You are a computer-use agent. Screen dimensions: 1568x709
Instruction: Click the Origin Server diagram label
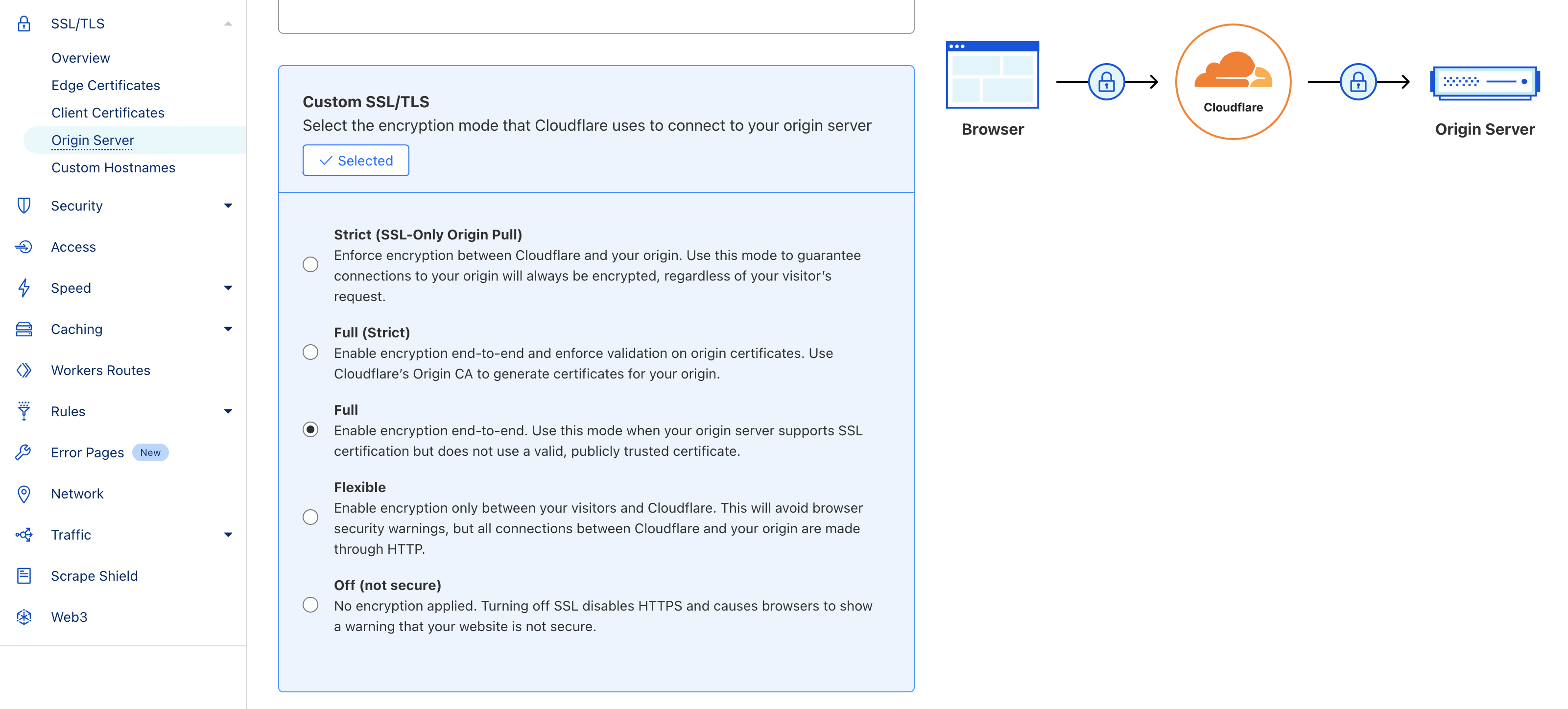pos(1485,129)
